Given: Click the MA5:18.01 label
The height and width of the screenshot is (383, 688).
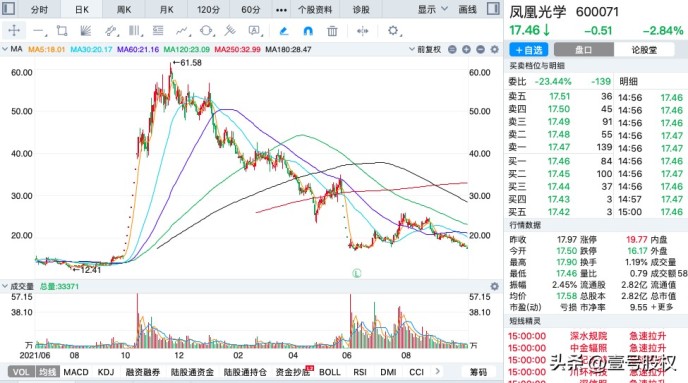Looking at the screenshot, I should coord(47,50).
